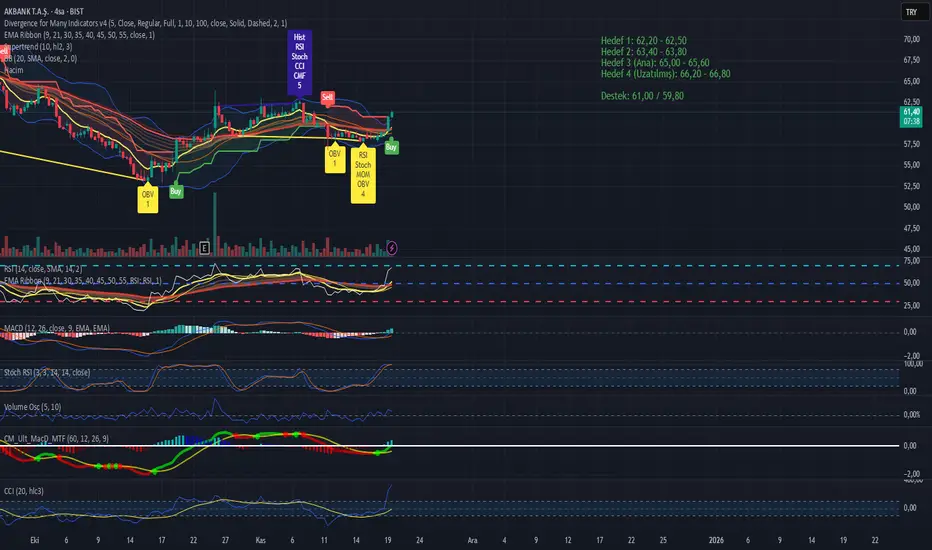Click the E earnings marker on the volume bars
Screen dimensions: 932x550
(204, 248)
